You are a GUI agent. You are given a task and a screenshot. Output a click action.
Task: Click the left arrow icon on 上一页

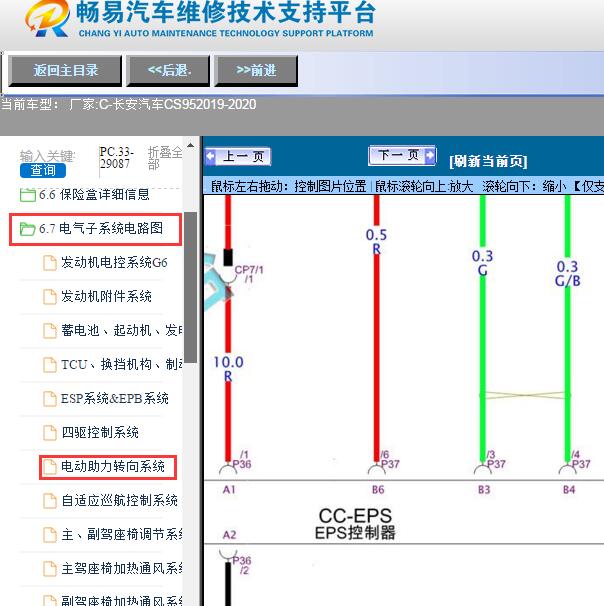tap(211, 156)
